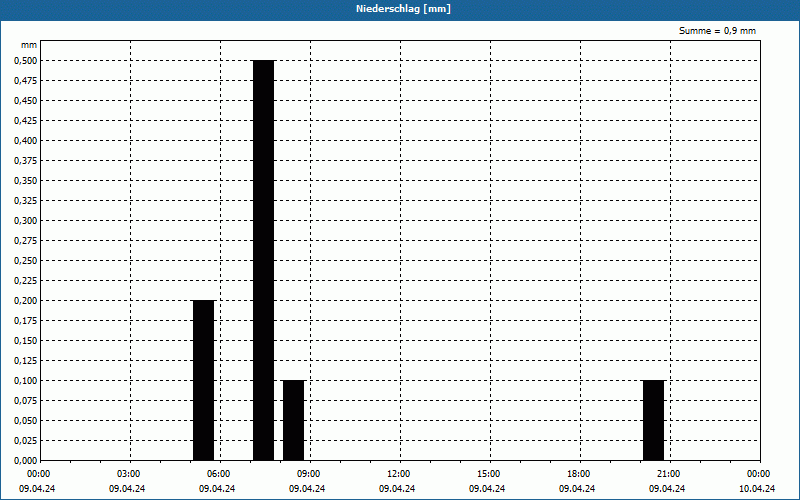Click the 0,375 y-axis label
This screenshot has height=500, width=800.
pos(26,161)
